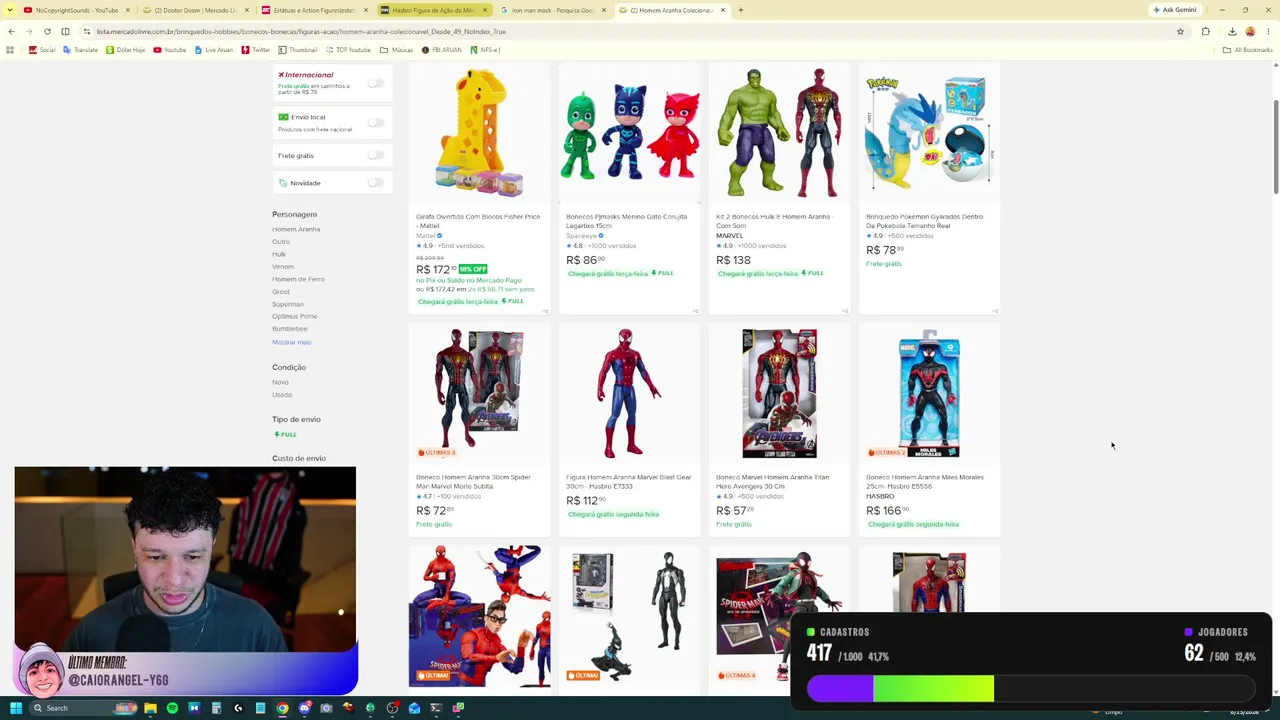The image size is (1280, 720).
Task: Open the Apps grid in bookmarks bar
Action: [10, 49]
